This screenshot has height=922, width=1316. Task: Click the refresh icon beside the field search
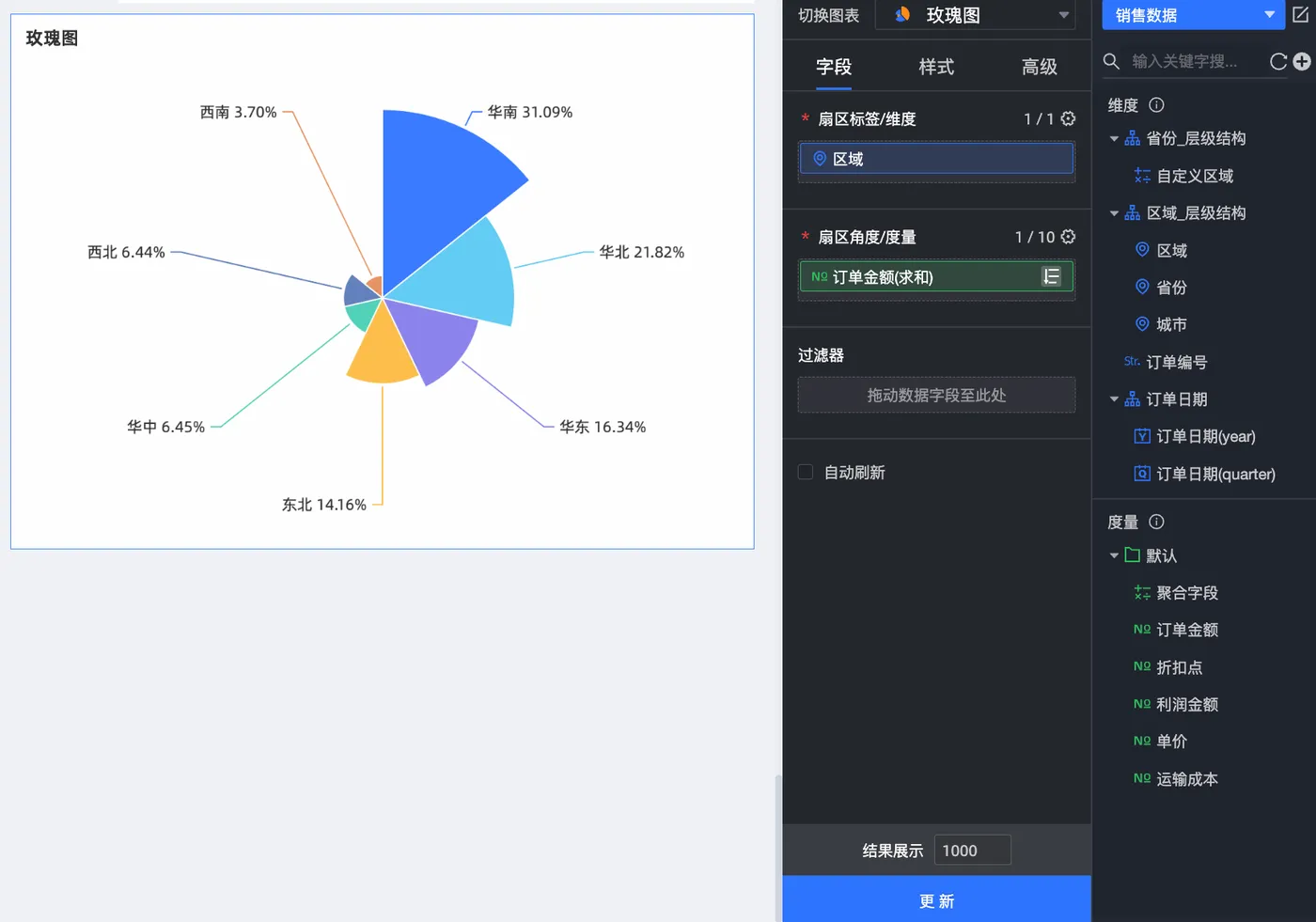(x=1278, y=61)
